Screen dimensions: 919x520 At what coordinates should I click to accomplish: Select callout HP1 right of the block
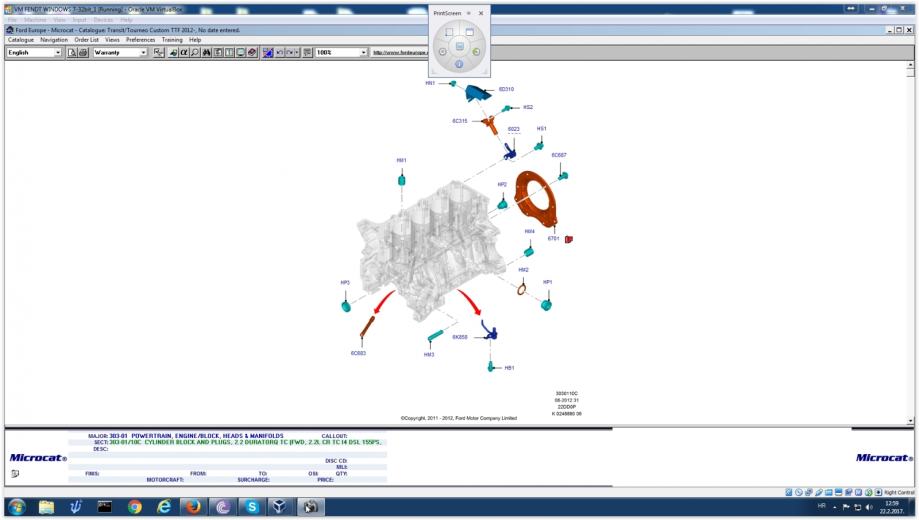(547, 282)
